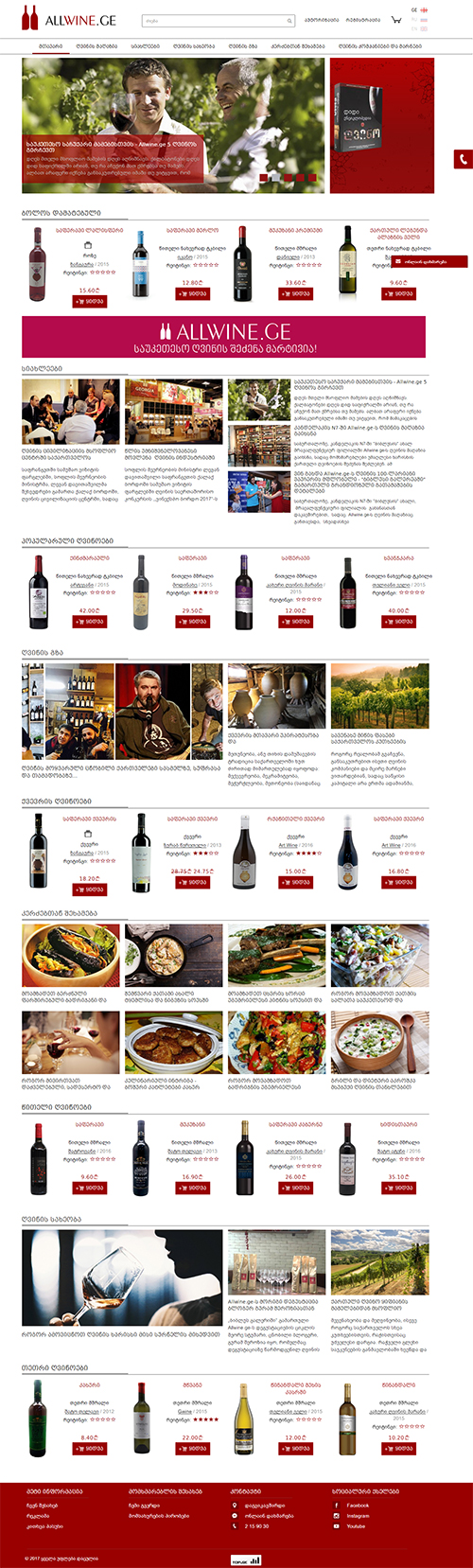The image size is (473, 1568).
Task: Open the first item in the main navigation bar
Action: pyautogui.click(x=51, y=45)
